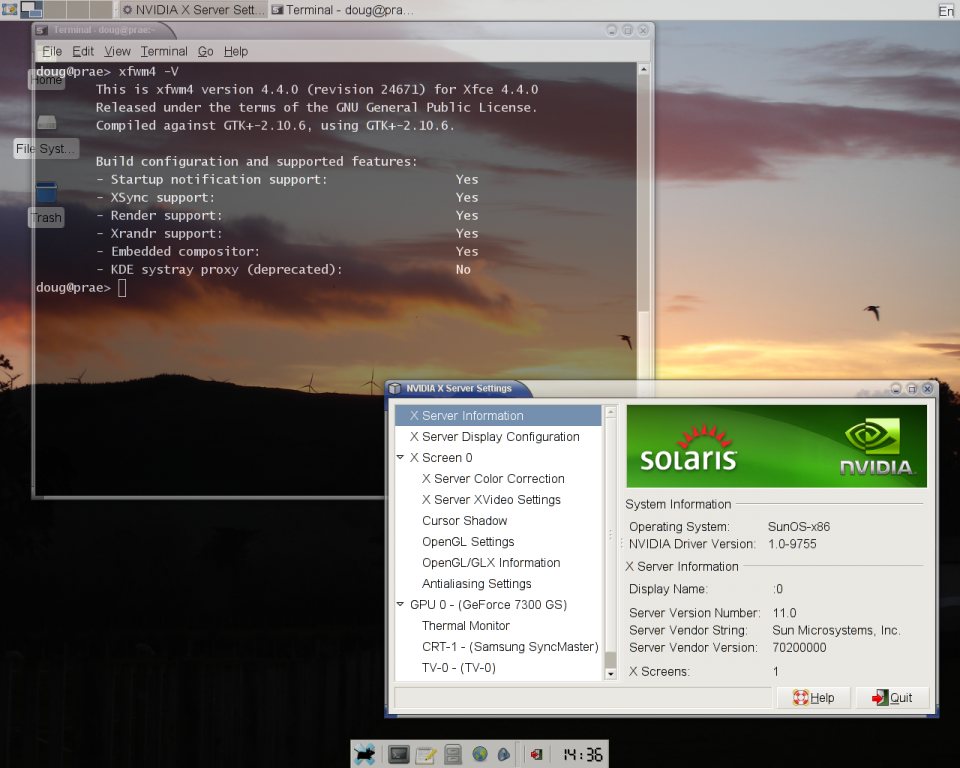Click the Terminal window title icon
Viewport: 960px width, 768px height.
(42, 30)
